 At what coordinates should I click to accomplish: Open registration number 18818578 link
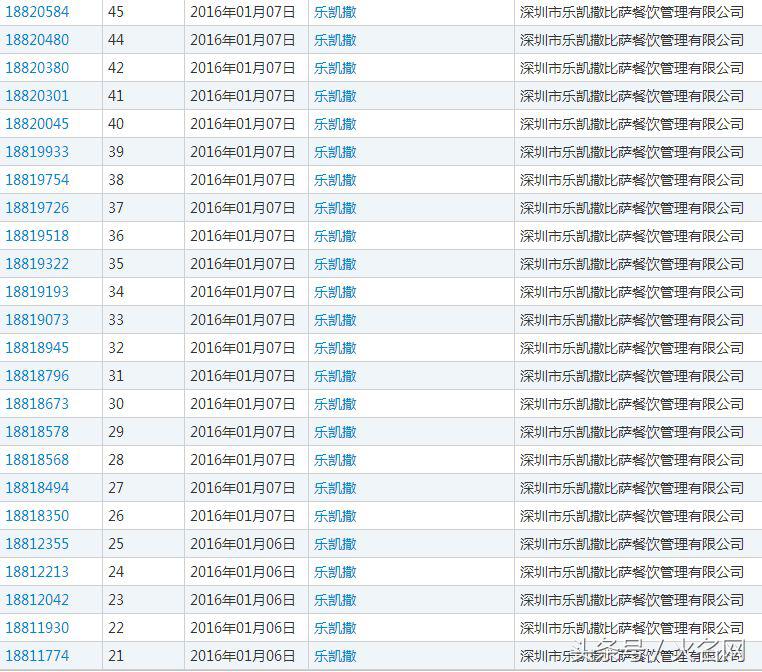pyautogui.click(x=37, y=432)
